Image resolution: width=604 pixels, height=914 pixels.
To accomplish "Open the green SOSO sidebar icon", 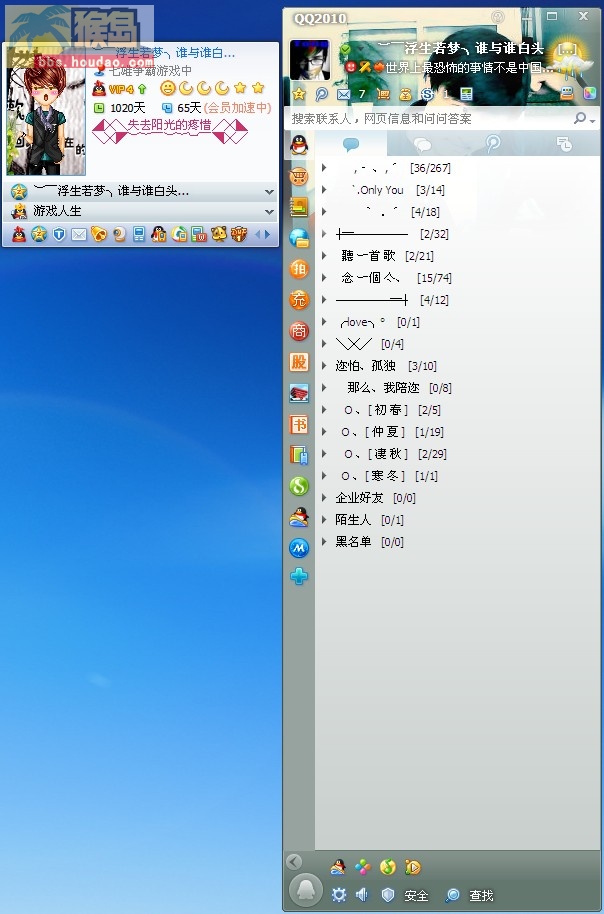I will coord(299,486).
